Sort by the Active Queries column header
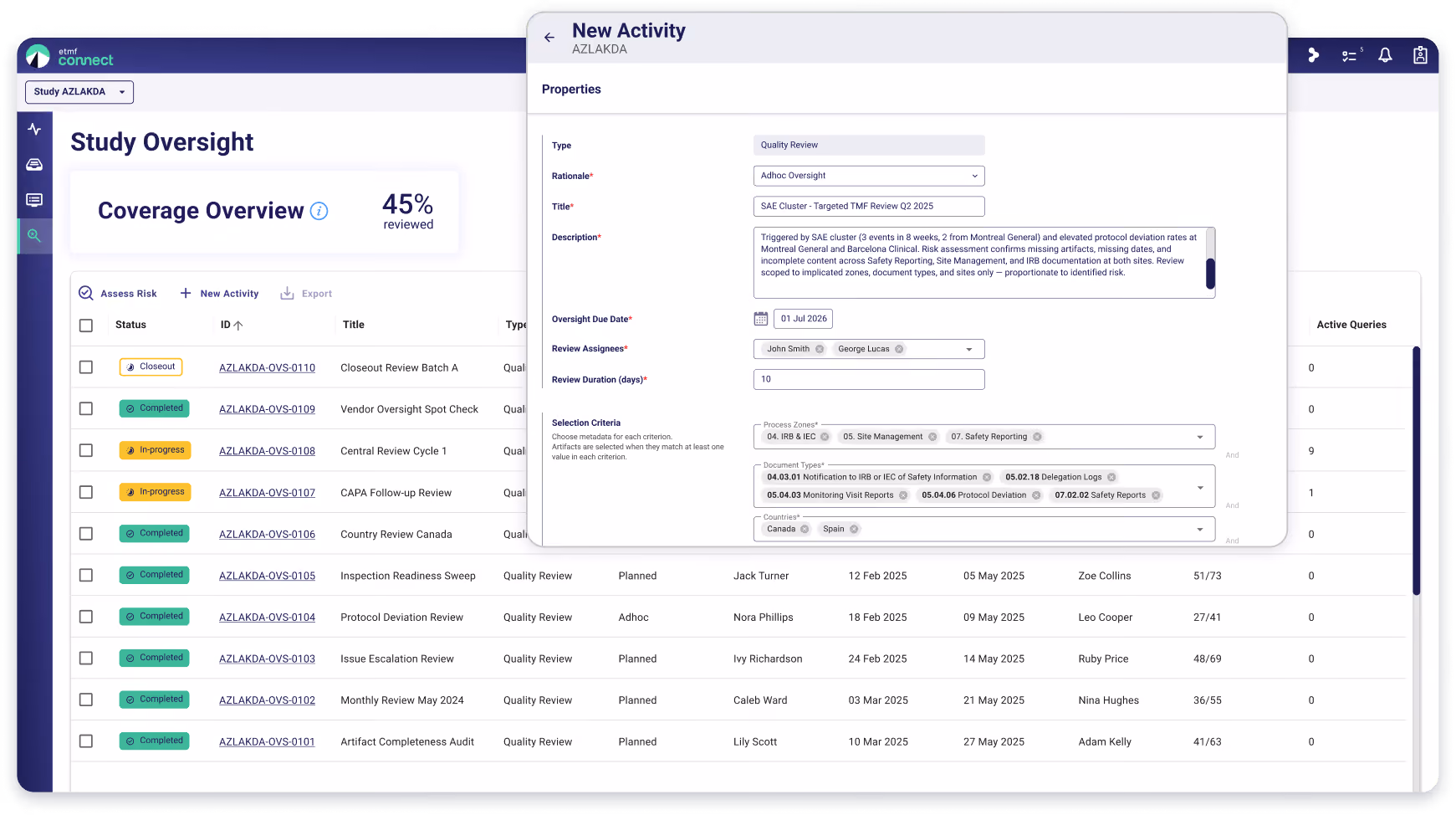The height and width of the screenshot is (815, 1456). (x=1351, y=325)
